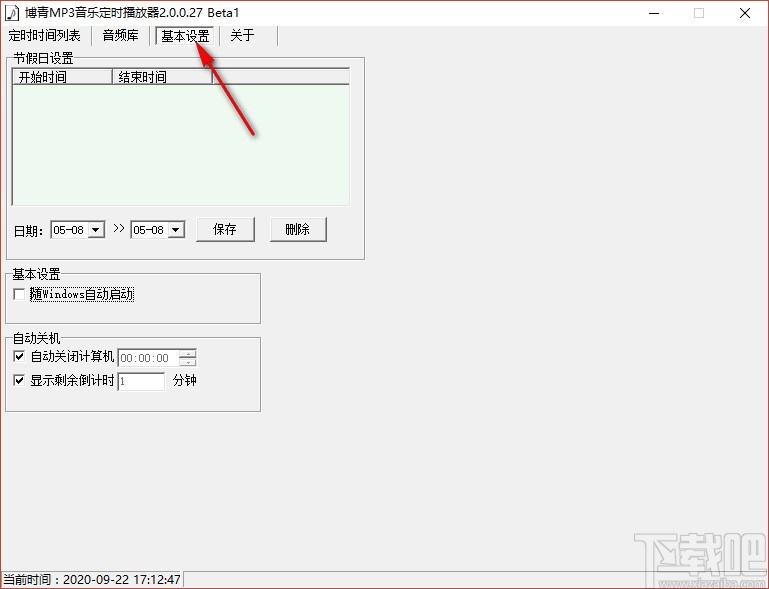Click the 删除 button

(298, 229)
